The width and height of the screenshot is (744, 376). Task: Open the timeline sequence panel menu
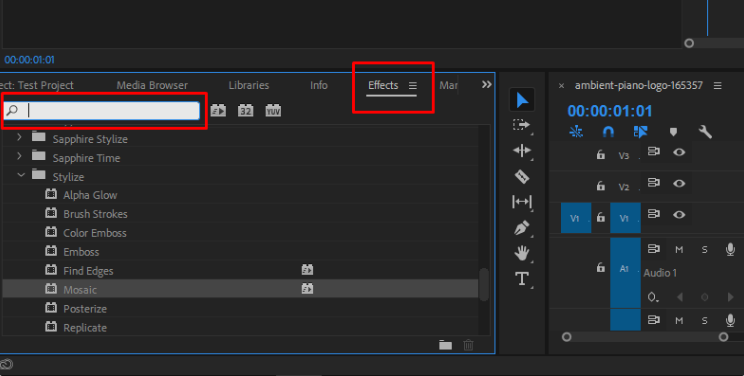[717, 85]
